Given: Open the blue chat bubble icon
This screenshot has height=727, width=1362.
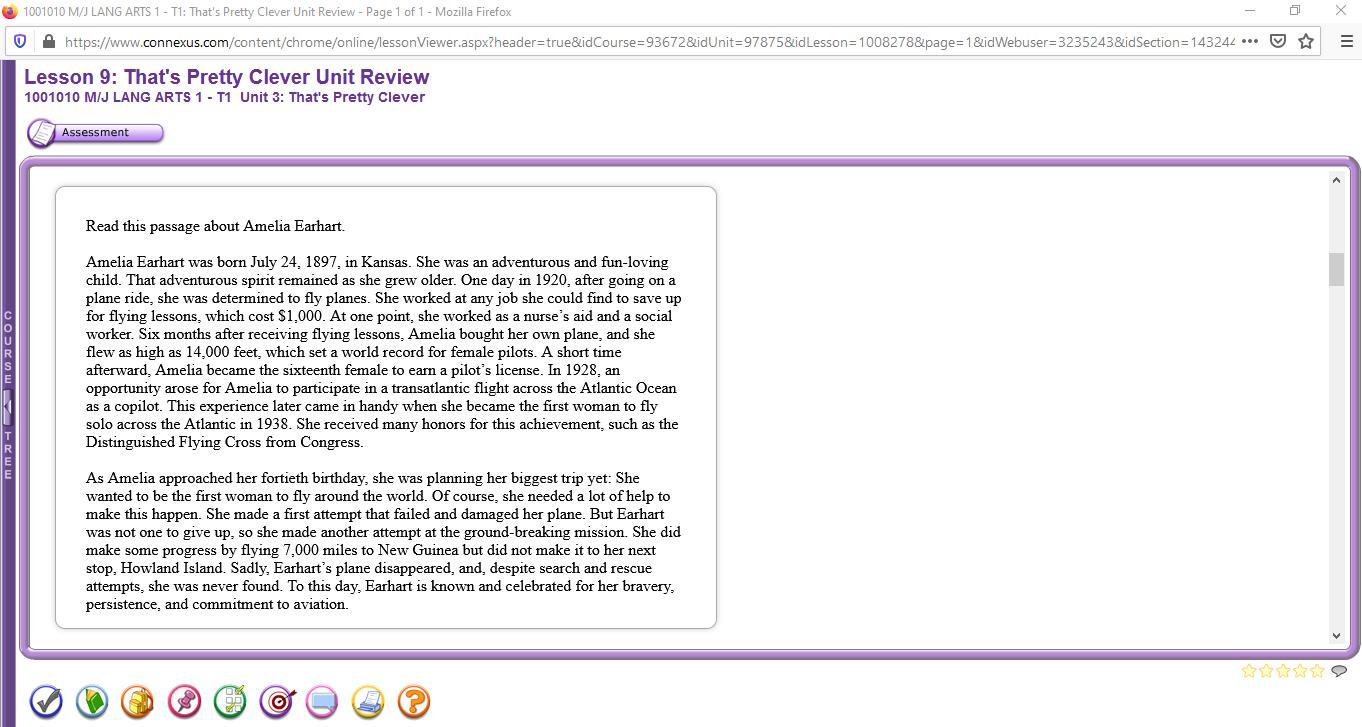Looking at the screenshot, I should (x=322, y=702).
